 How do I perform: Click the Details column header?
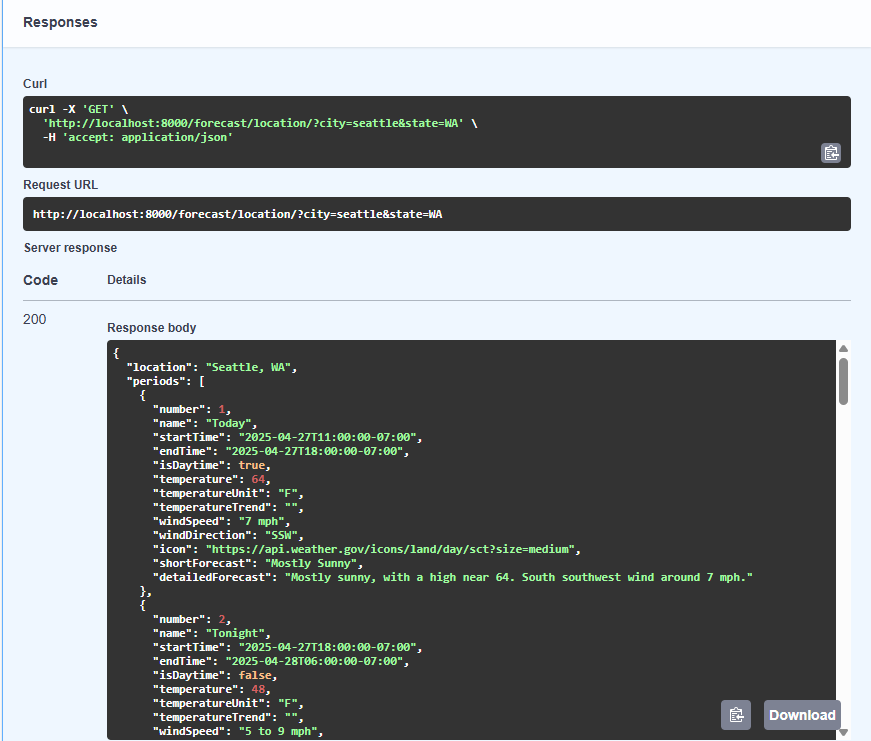[127, 280]
